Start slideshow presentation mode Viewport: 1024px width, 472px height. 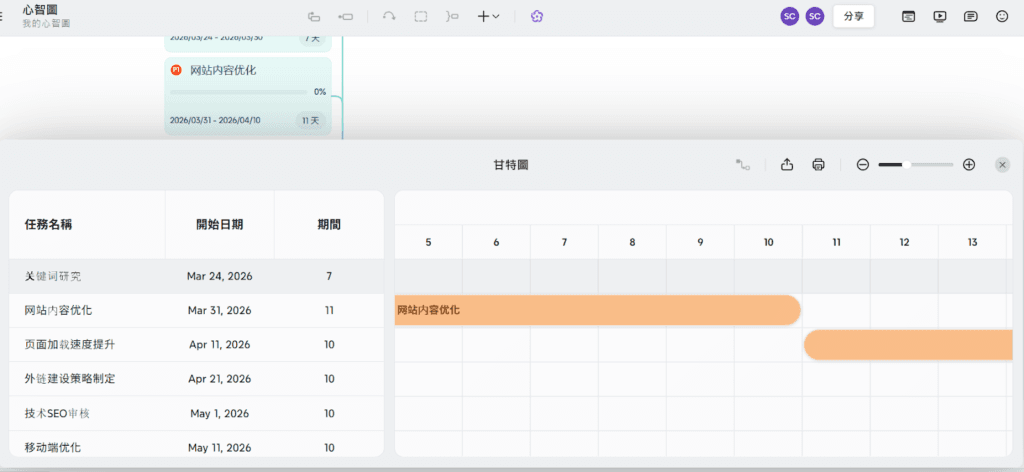pyautogui.click(x=939, y=16)
